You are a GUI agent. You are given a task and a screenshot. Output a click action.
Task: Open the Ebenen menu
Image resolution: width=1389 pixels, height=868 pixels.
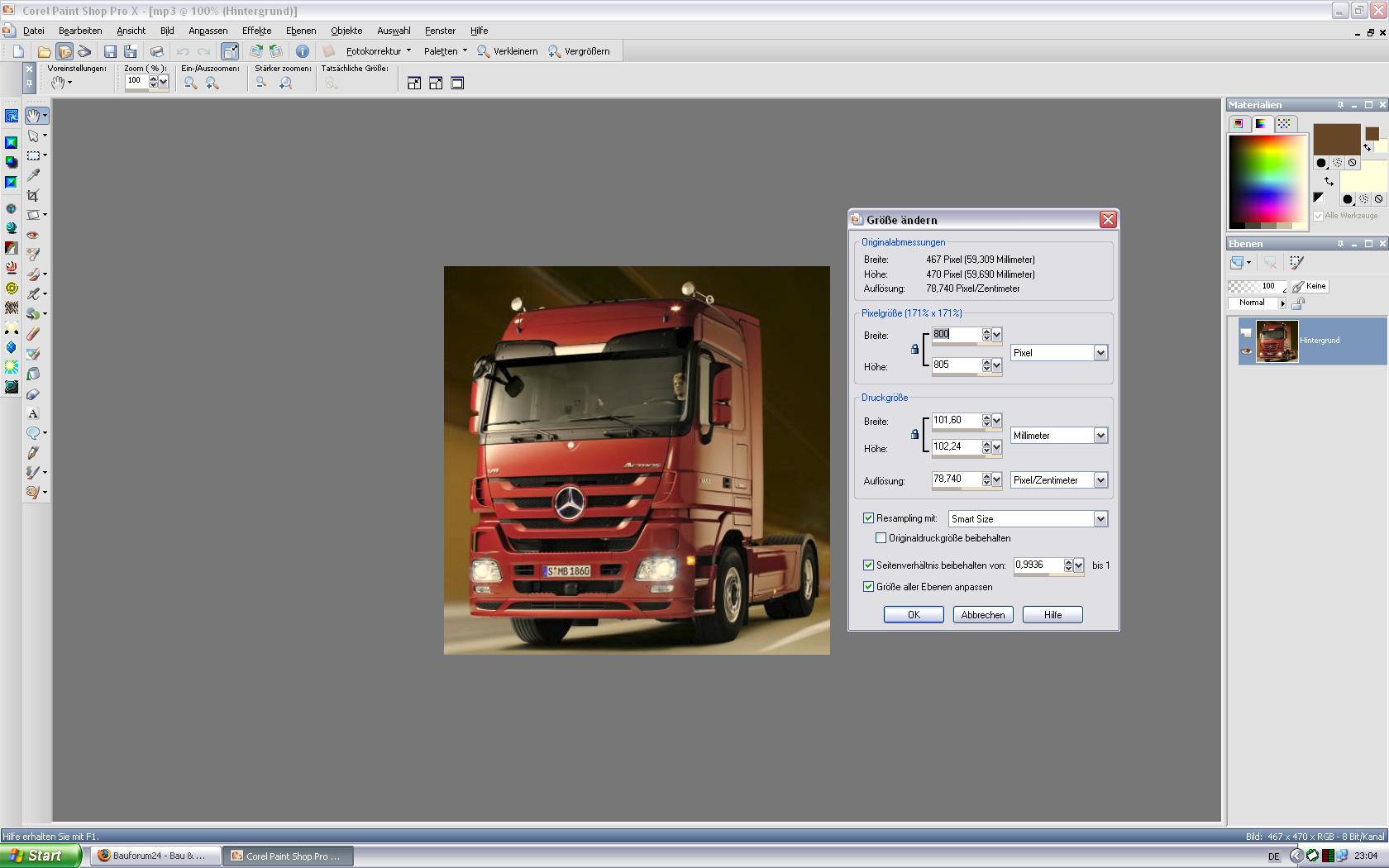301,31
